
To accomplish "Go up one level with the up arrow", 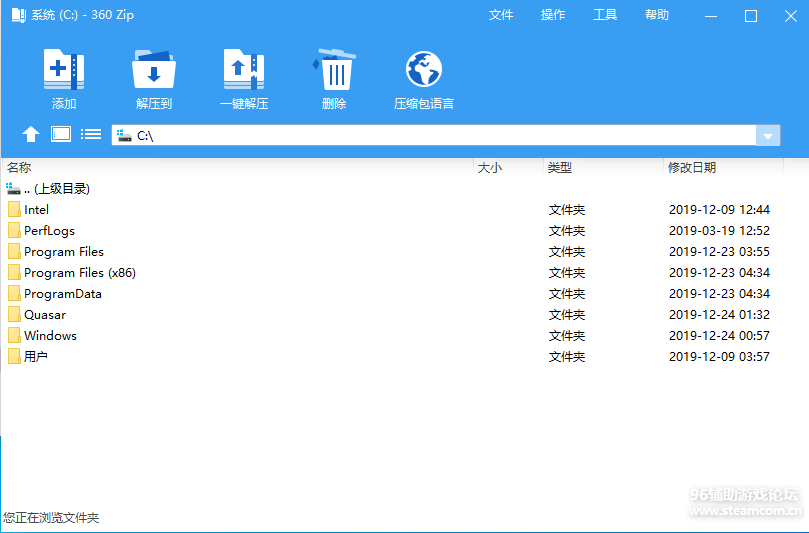I will 31,134.
